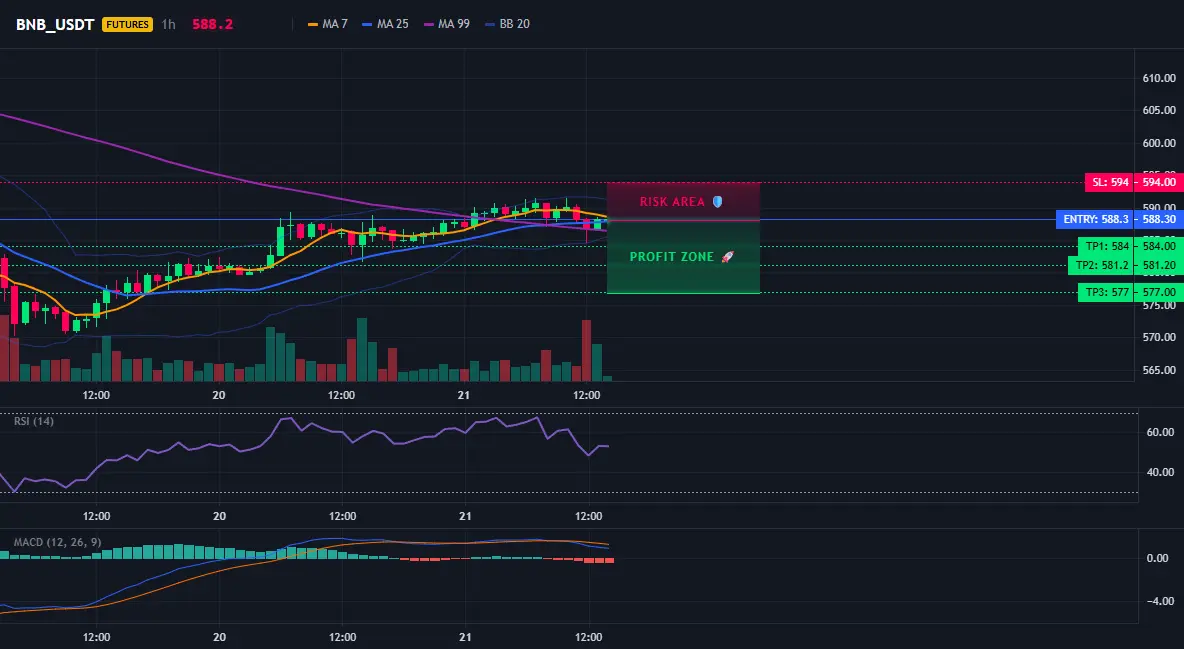1184x649 pixels.
Task: Click the 584.00 green axis price tag
Action: point(1158,246)
